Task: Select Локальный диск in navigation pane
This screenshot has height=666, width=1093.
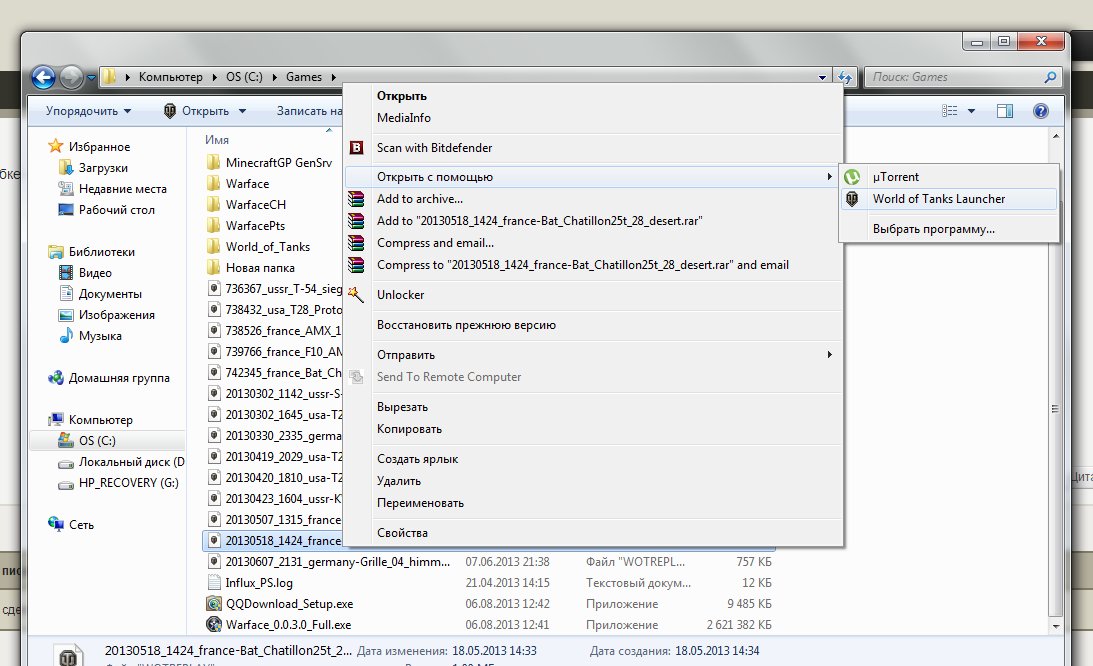Action: (x=130, y=462)
